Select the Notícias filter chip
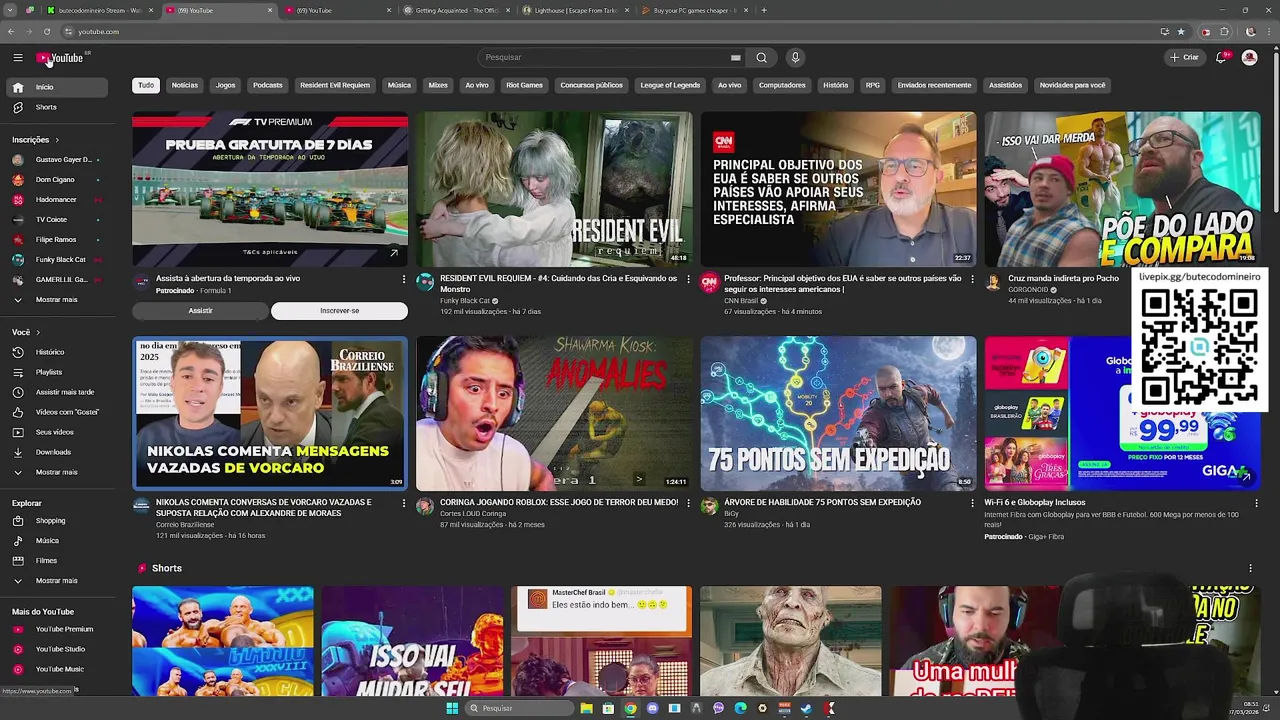Image resolution: width=1280 pixels, height=720 pixels. (185, 86)
